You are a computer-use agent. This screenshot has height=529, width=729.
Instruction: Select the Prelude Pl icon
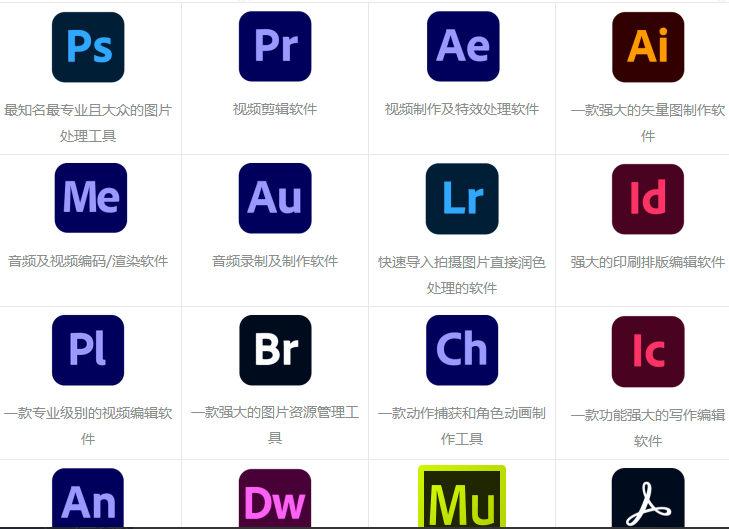[x=88, y=350]
